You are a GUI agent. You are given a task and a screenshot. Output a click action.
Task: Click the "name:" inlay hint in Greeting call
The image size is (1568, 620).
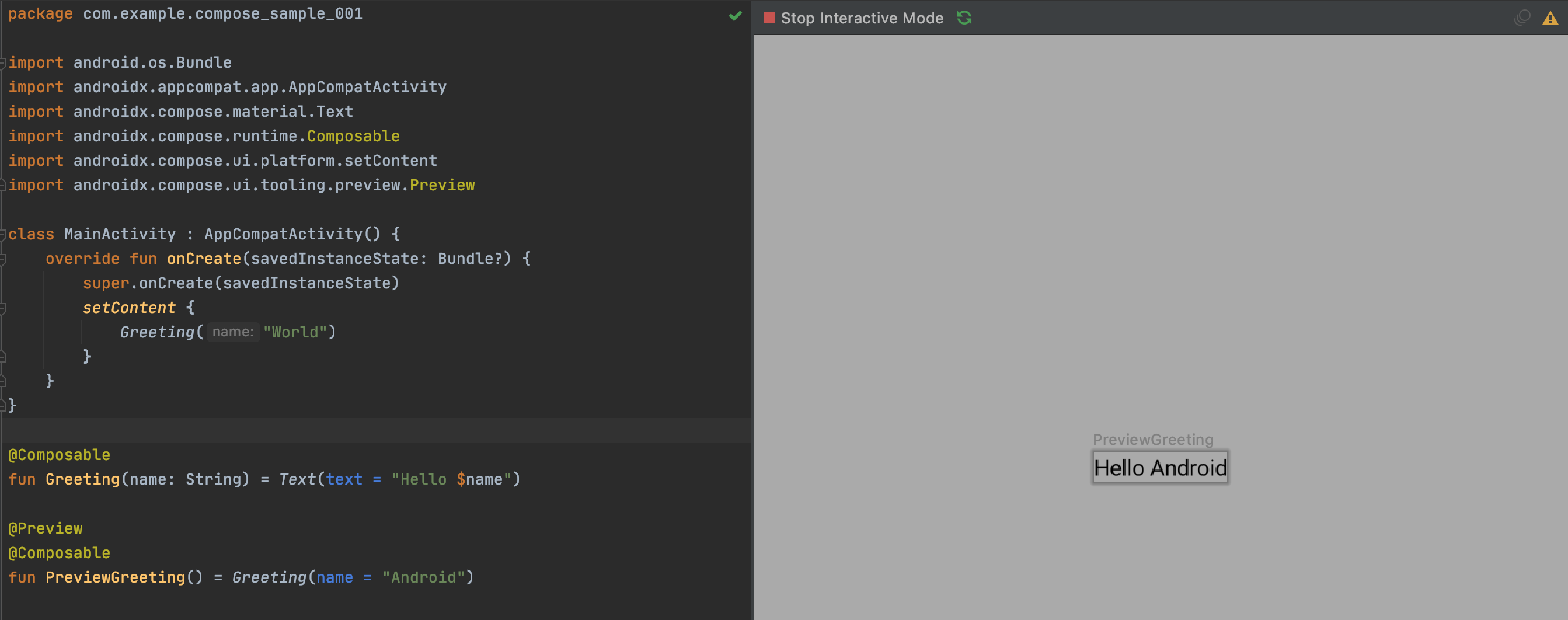[x=233, y=332]
